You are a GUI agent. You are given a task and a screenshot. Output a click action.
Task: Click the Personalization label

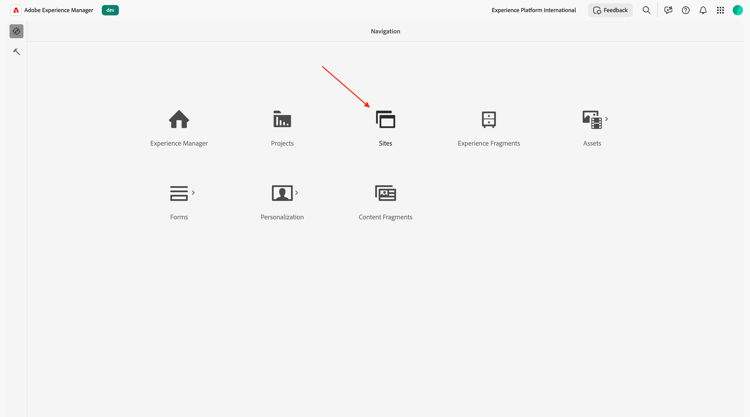pos(282,217)
